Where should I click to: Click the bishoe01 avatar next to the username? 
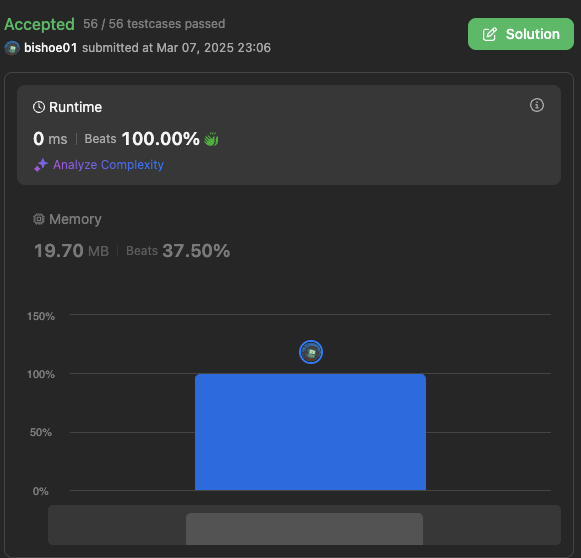(x=12, y=48)
